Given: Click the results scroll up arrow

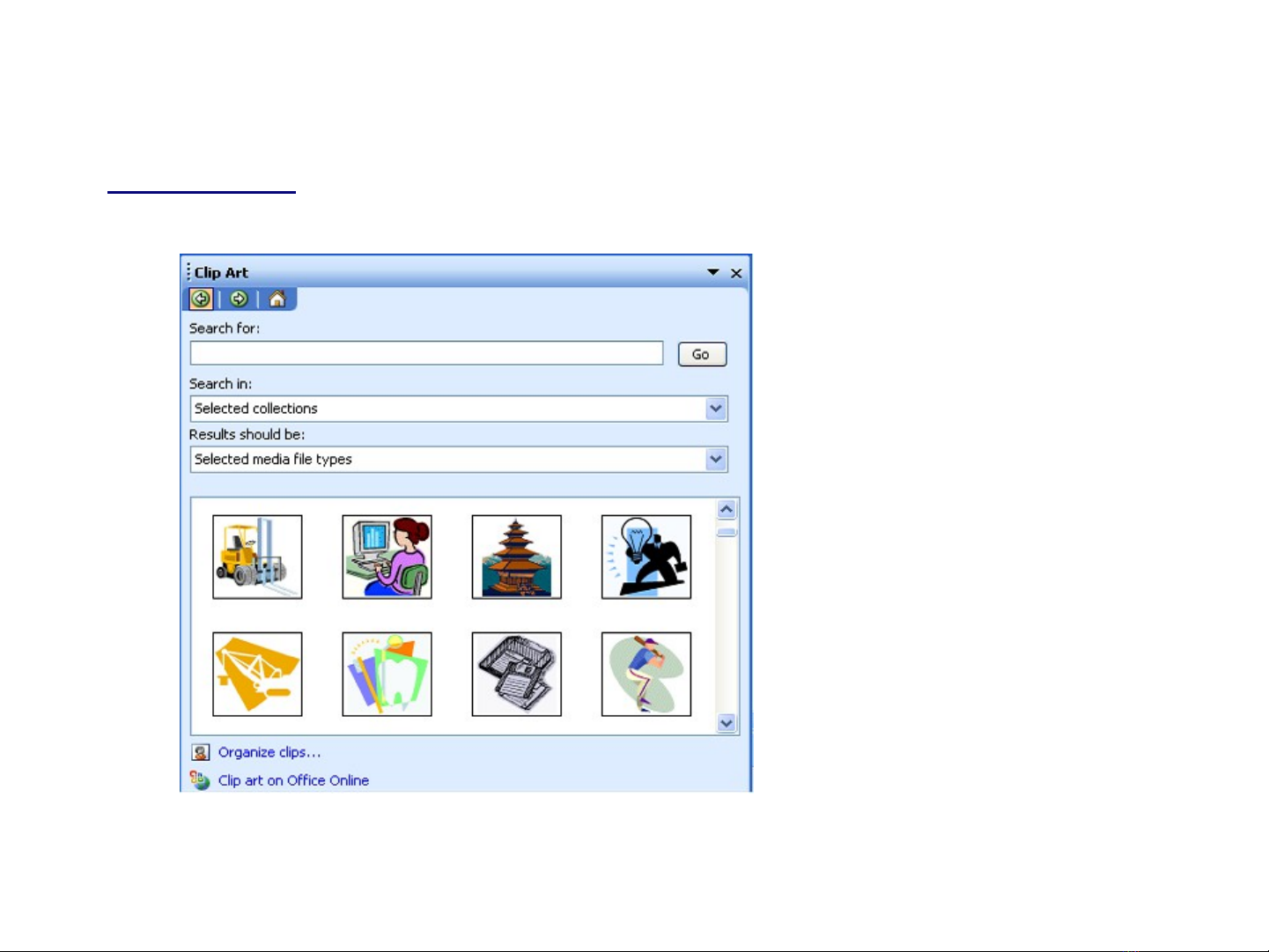Looking at the screenshot, I should (x=727, y=510).
